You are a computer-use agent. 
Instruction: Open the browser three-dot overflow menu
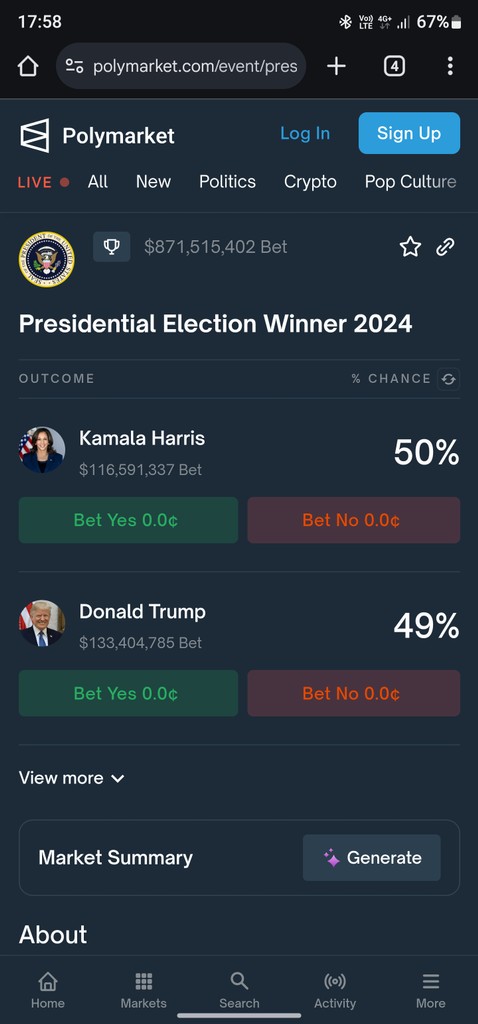450,66
